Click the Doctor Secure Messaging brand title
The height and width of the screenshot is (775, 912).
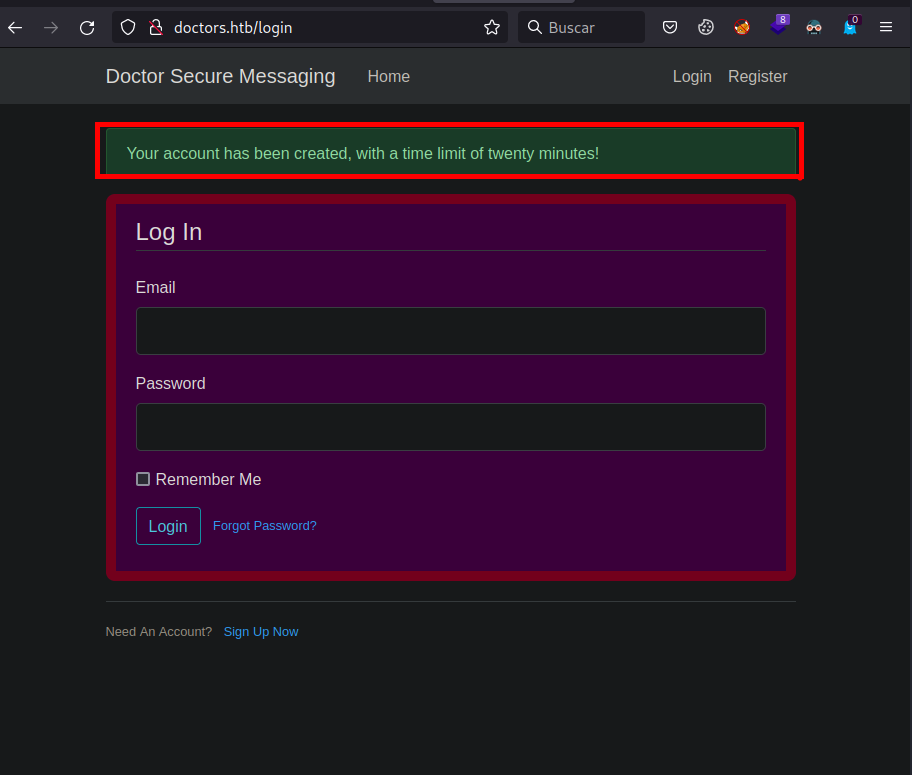(220, 77)
